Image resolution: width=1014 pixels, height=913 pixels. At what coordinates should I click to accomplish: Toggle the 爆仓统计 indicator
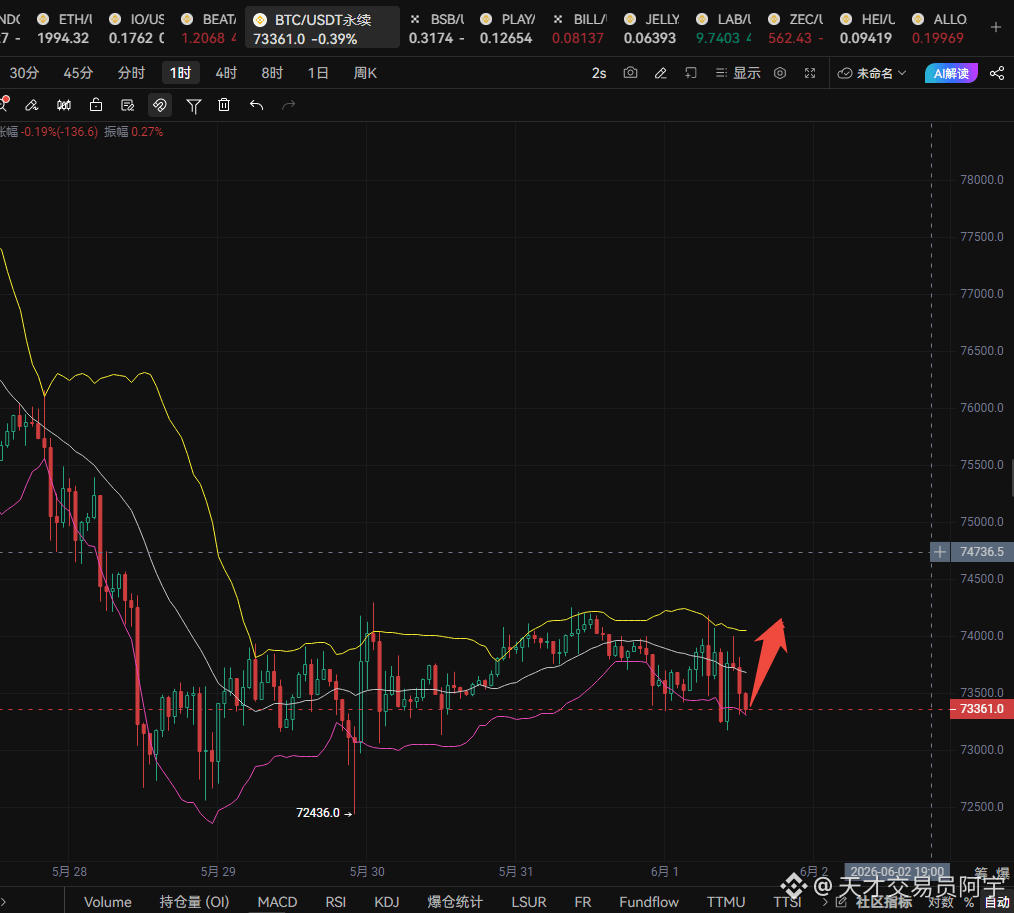point(455,901)
